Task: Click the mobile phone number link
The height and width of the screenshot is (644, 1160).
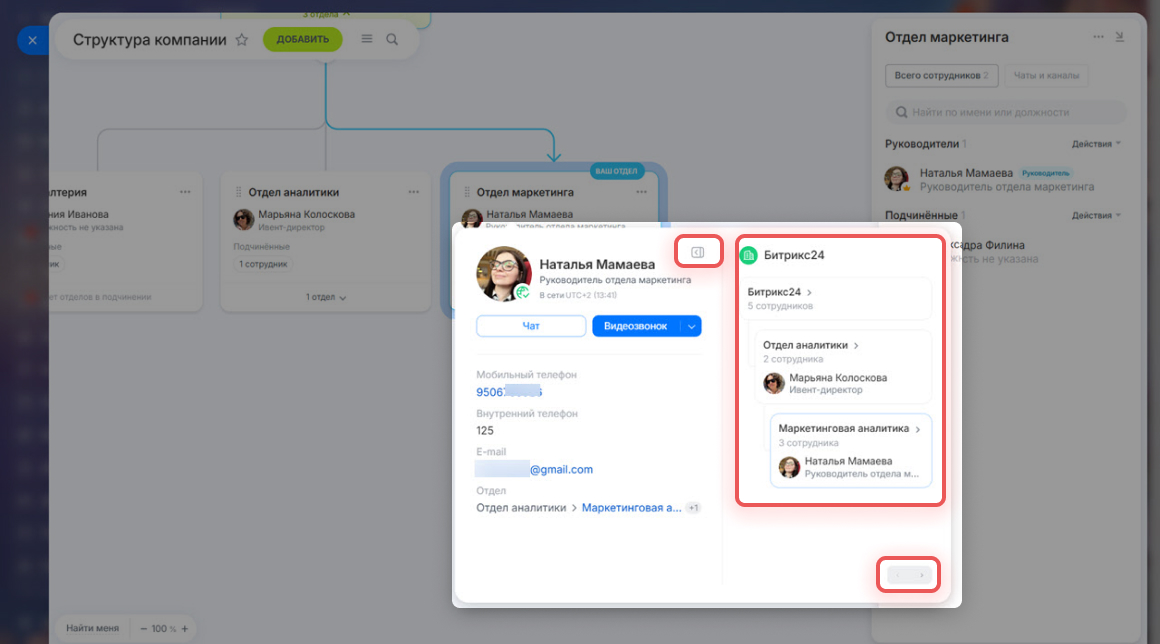Action: point(509,392)
